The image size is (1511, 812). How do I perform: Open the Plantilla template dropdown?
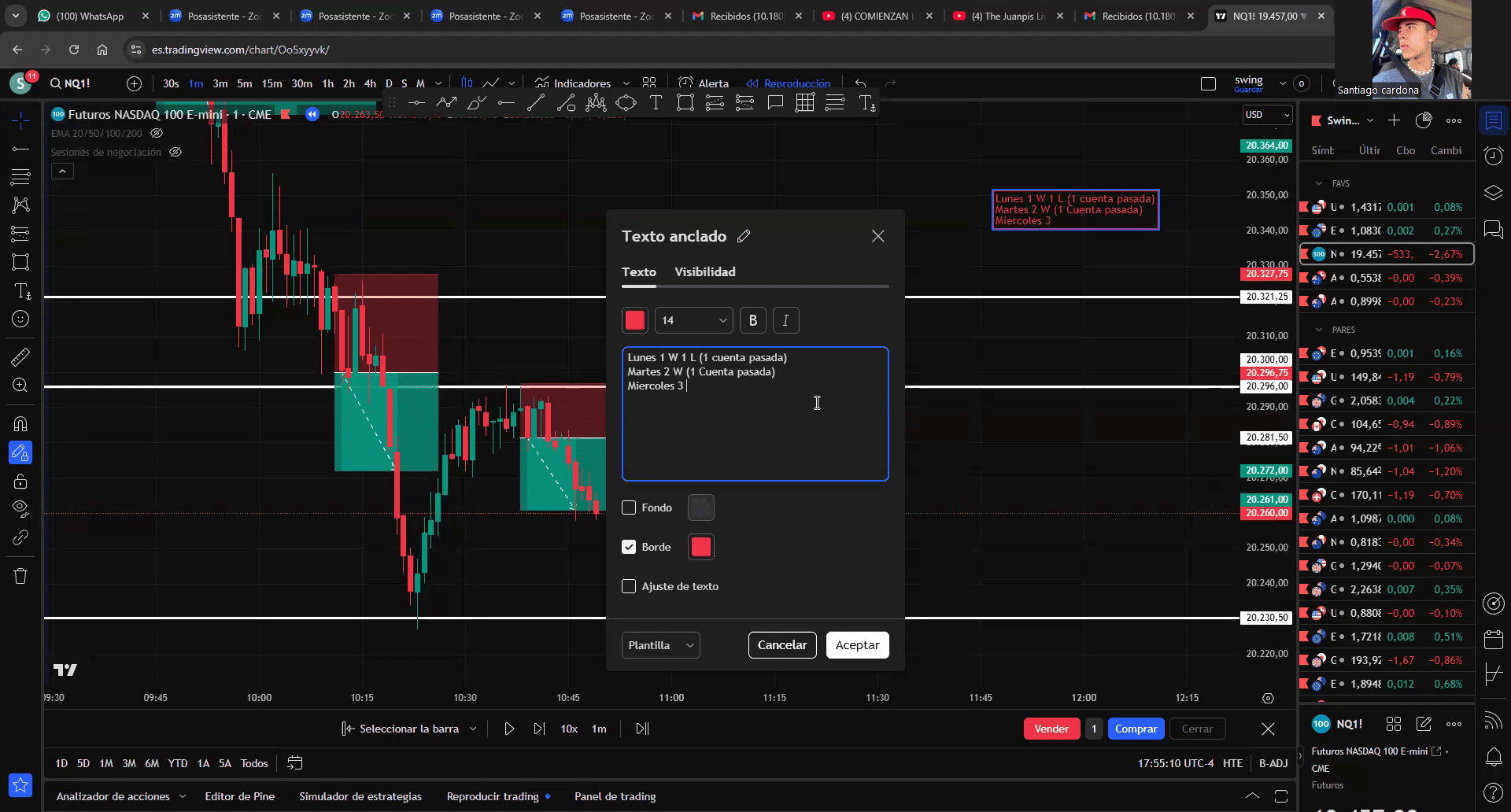point(661,645)
